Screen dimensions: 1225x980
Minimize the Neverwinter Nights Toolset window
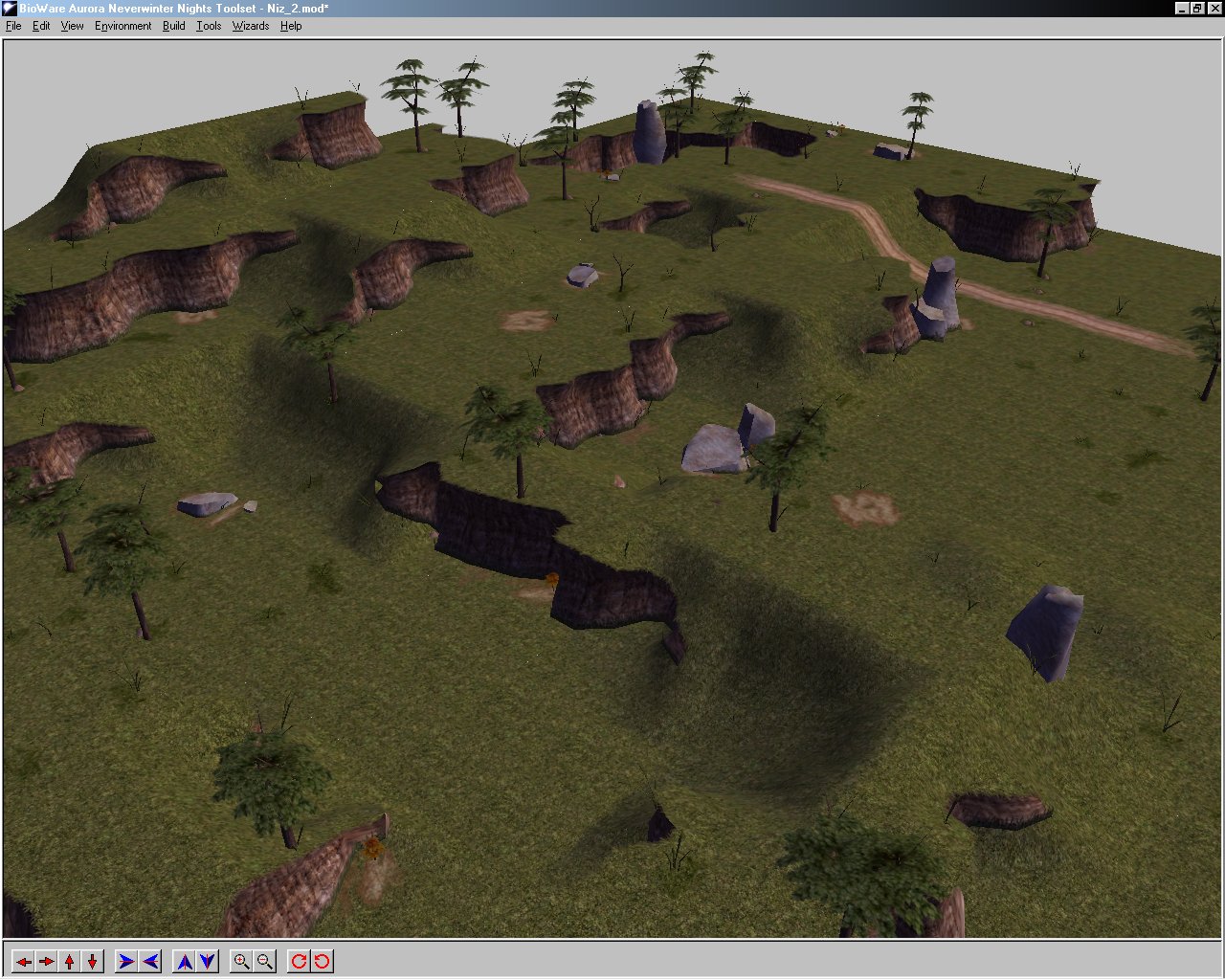[1182, 9]
